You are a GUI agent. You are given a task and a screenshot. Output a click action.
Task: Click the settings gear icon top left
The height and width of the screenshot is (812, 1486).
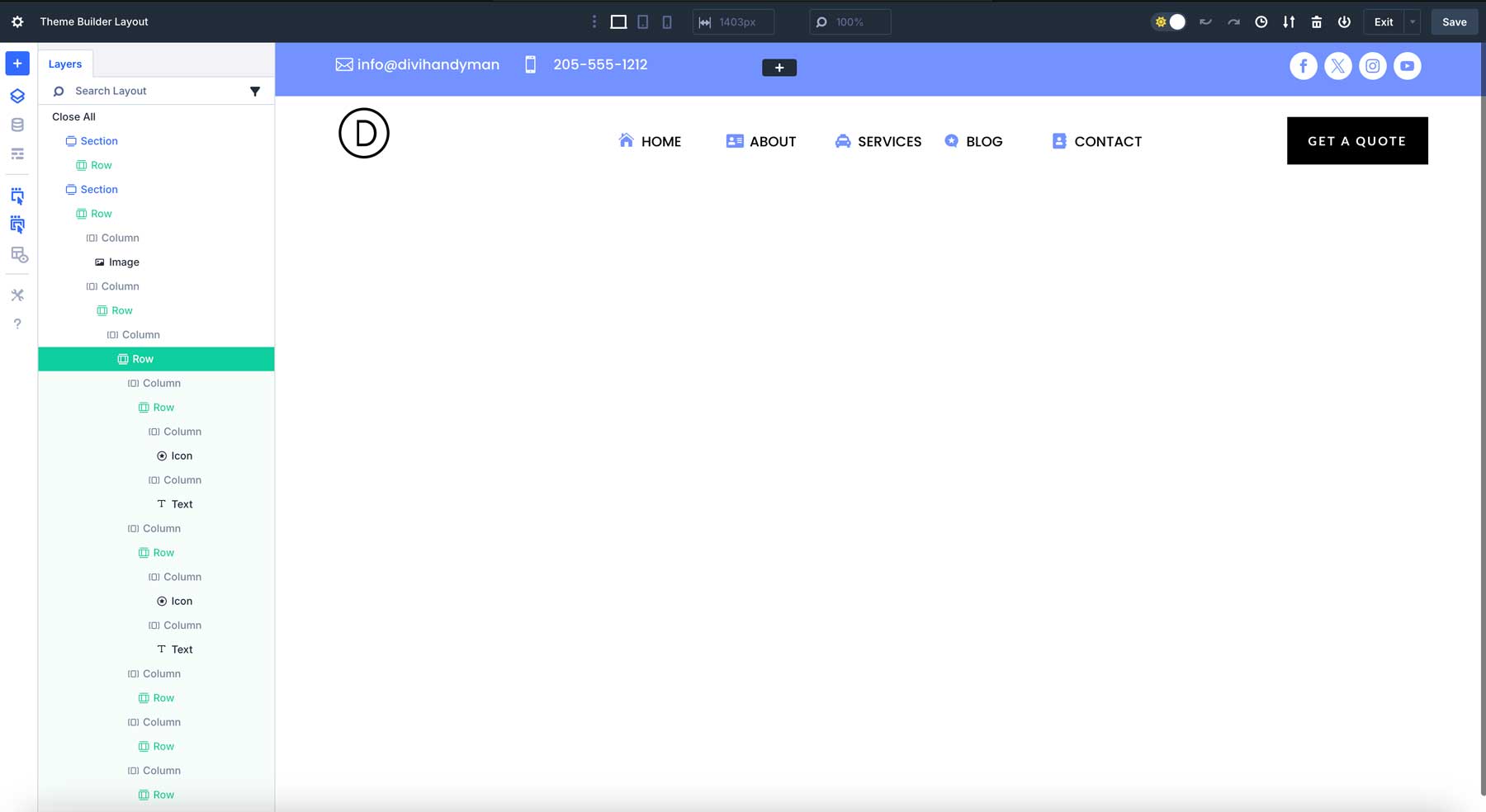(x=17, y=21)
